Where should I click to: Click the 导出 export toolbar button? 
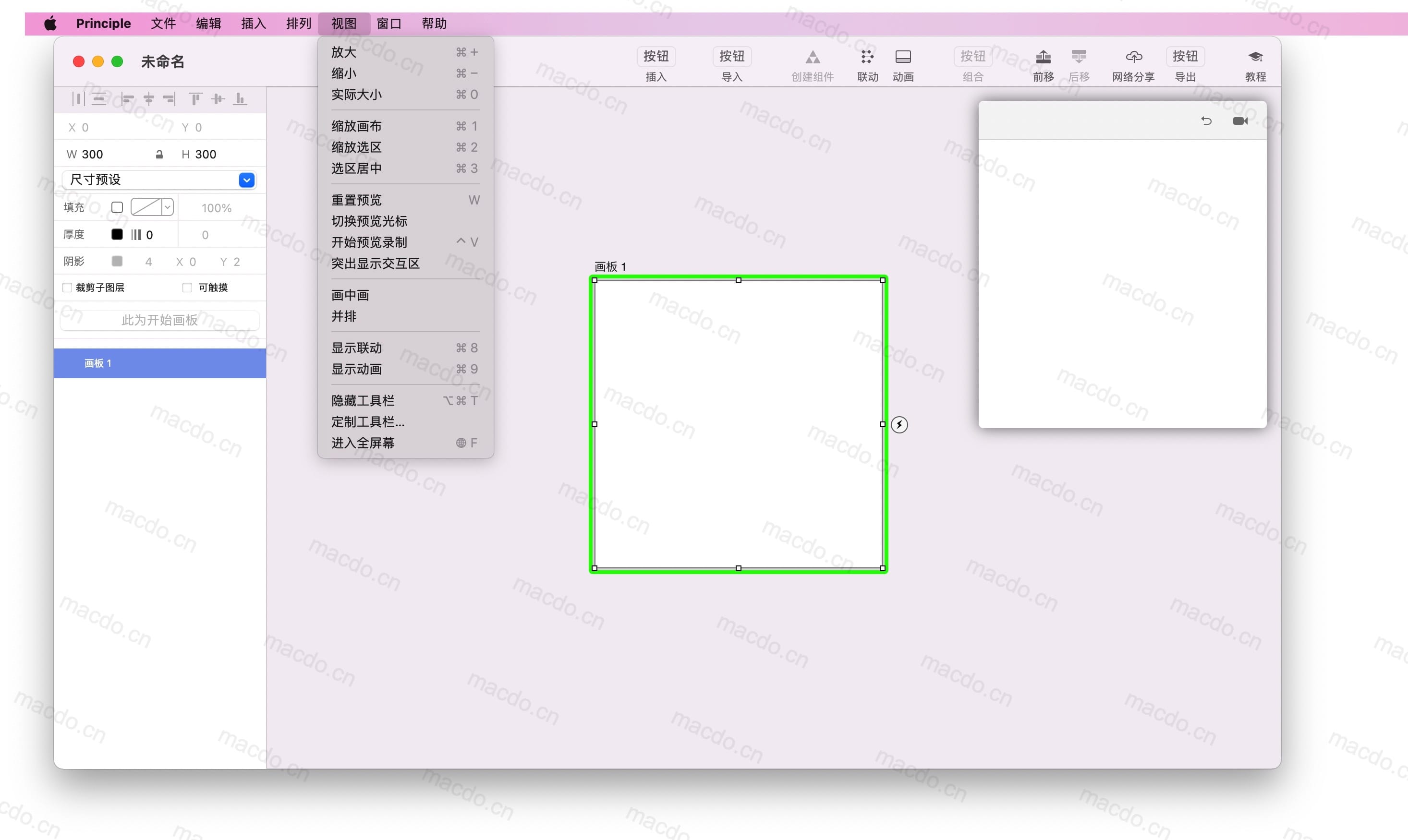(1185, 57)
